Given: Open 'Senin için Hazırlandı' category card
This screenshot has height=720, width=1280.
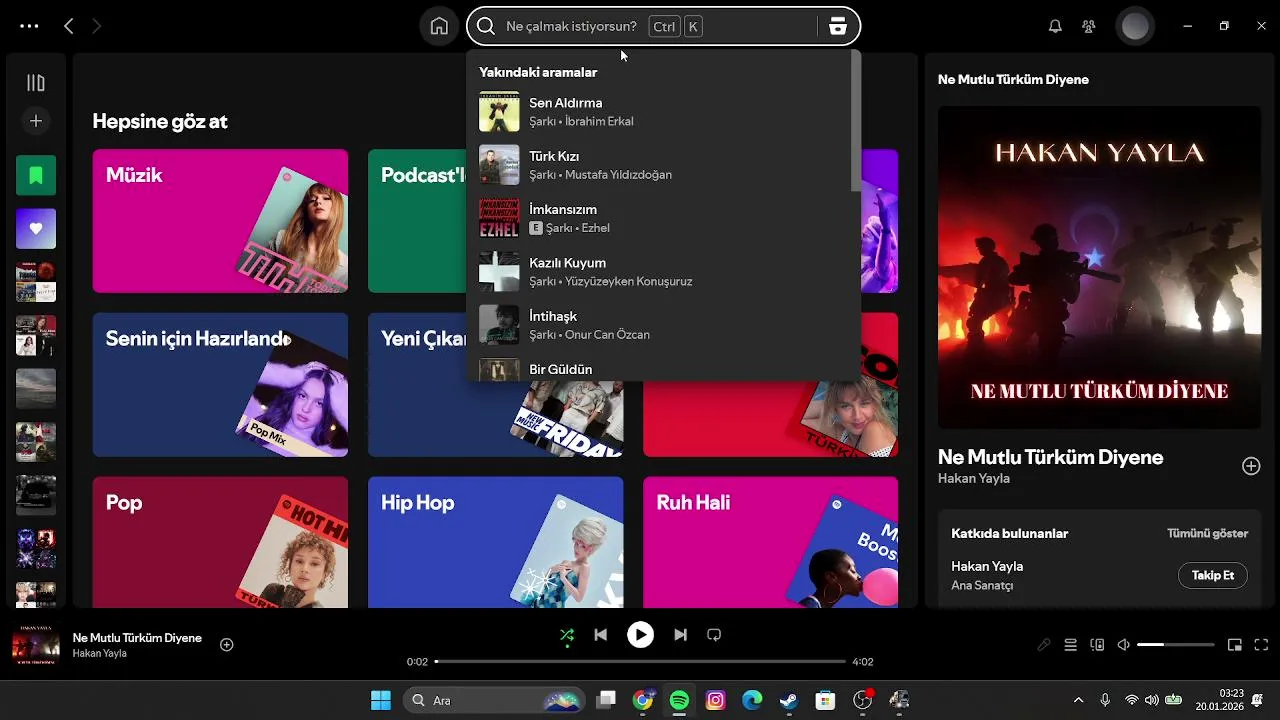Looking at the screenshot, I should (x=220, y=385).
